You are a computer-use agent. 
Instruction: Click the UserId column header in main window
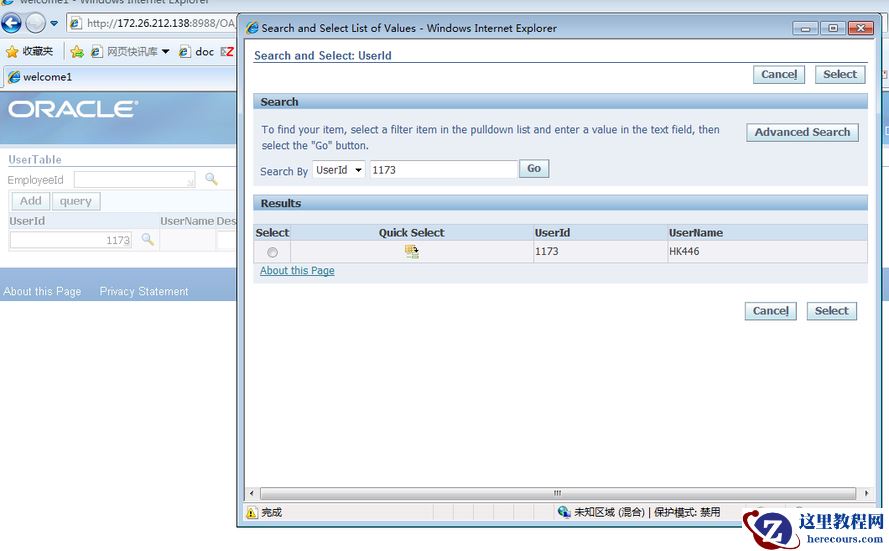point(27,221)
